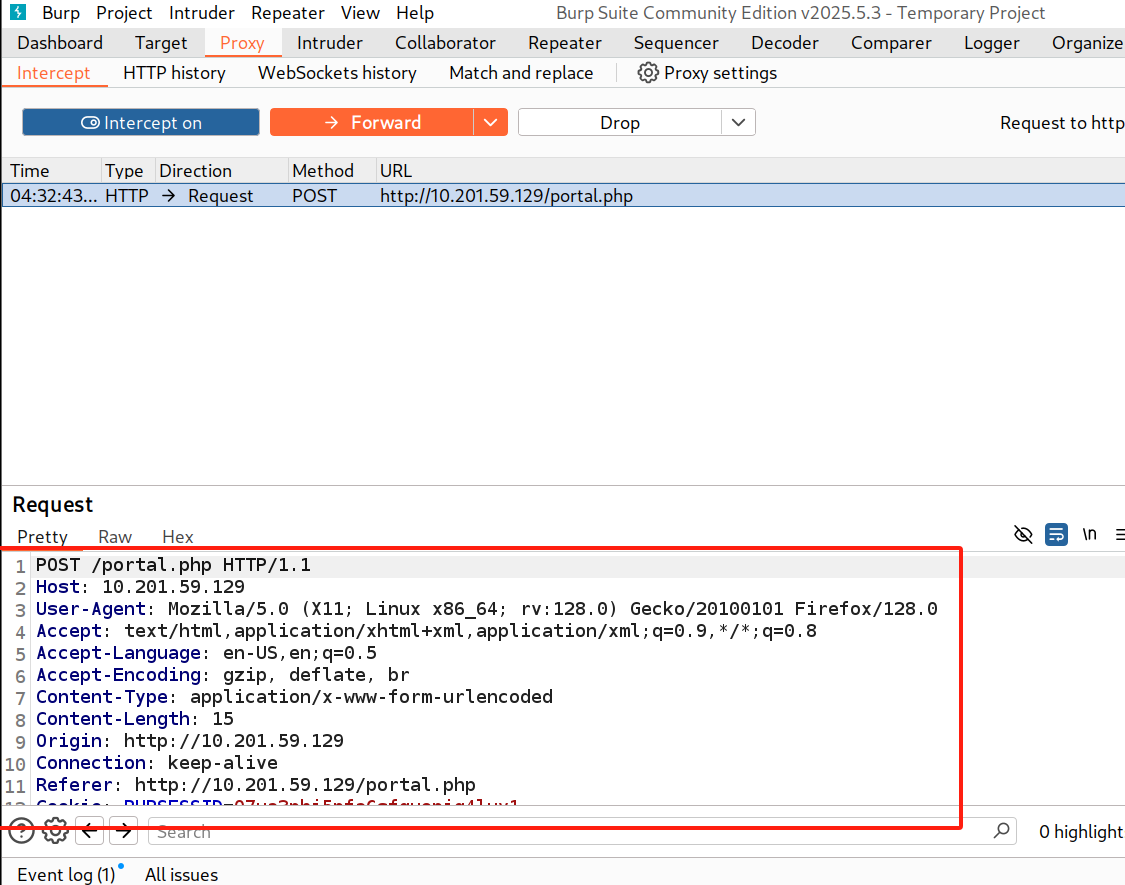Image resolution: width=1125 pixels, height=885 pixels.
Task: Open the Match and replace sub-tab
Action: tap(521, 73)
